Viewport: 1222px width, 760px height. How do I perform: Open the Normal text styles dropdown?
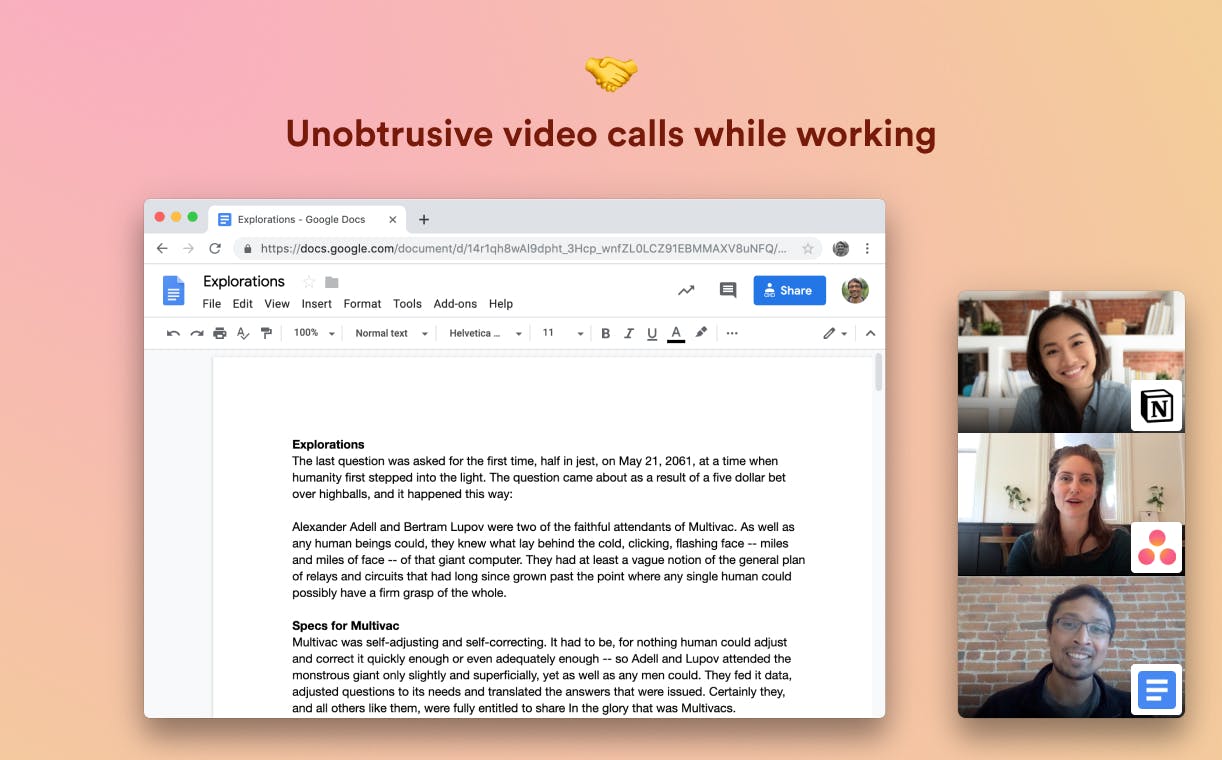(x=390, y=332)
